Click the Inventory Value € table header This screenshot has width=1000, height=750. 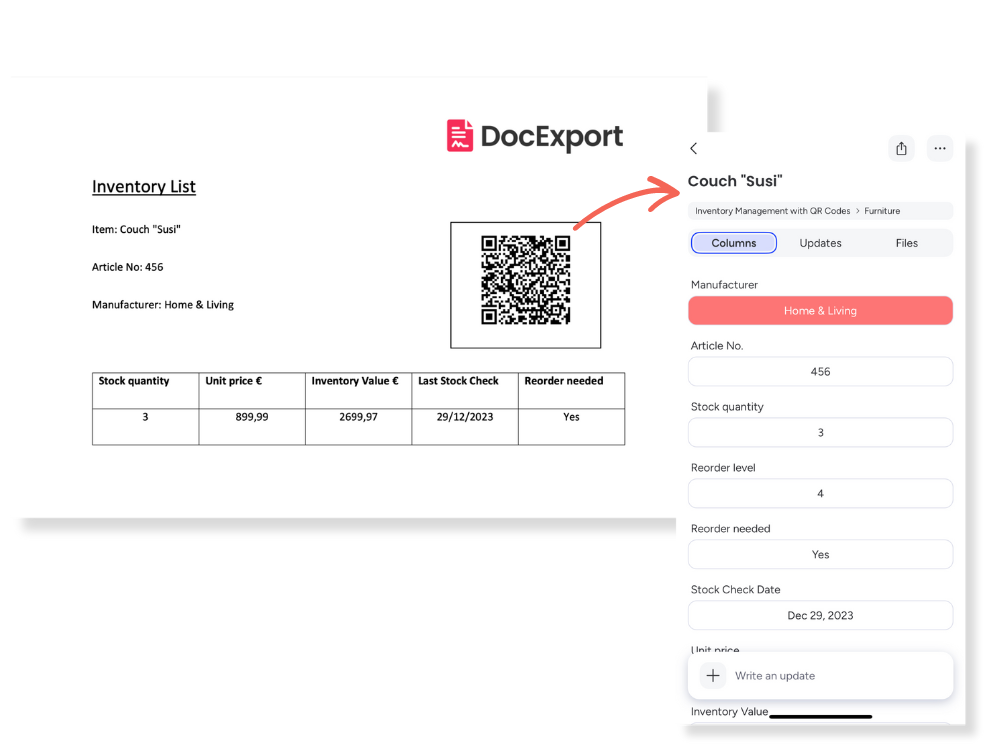[358, 390]
